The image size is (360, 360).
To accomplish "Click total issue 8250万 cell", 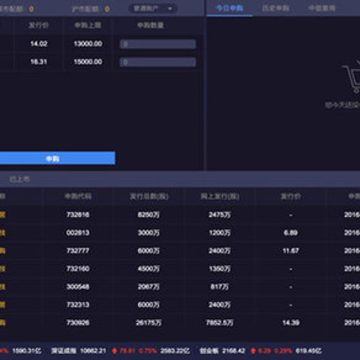I will (149, 215).
